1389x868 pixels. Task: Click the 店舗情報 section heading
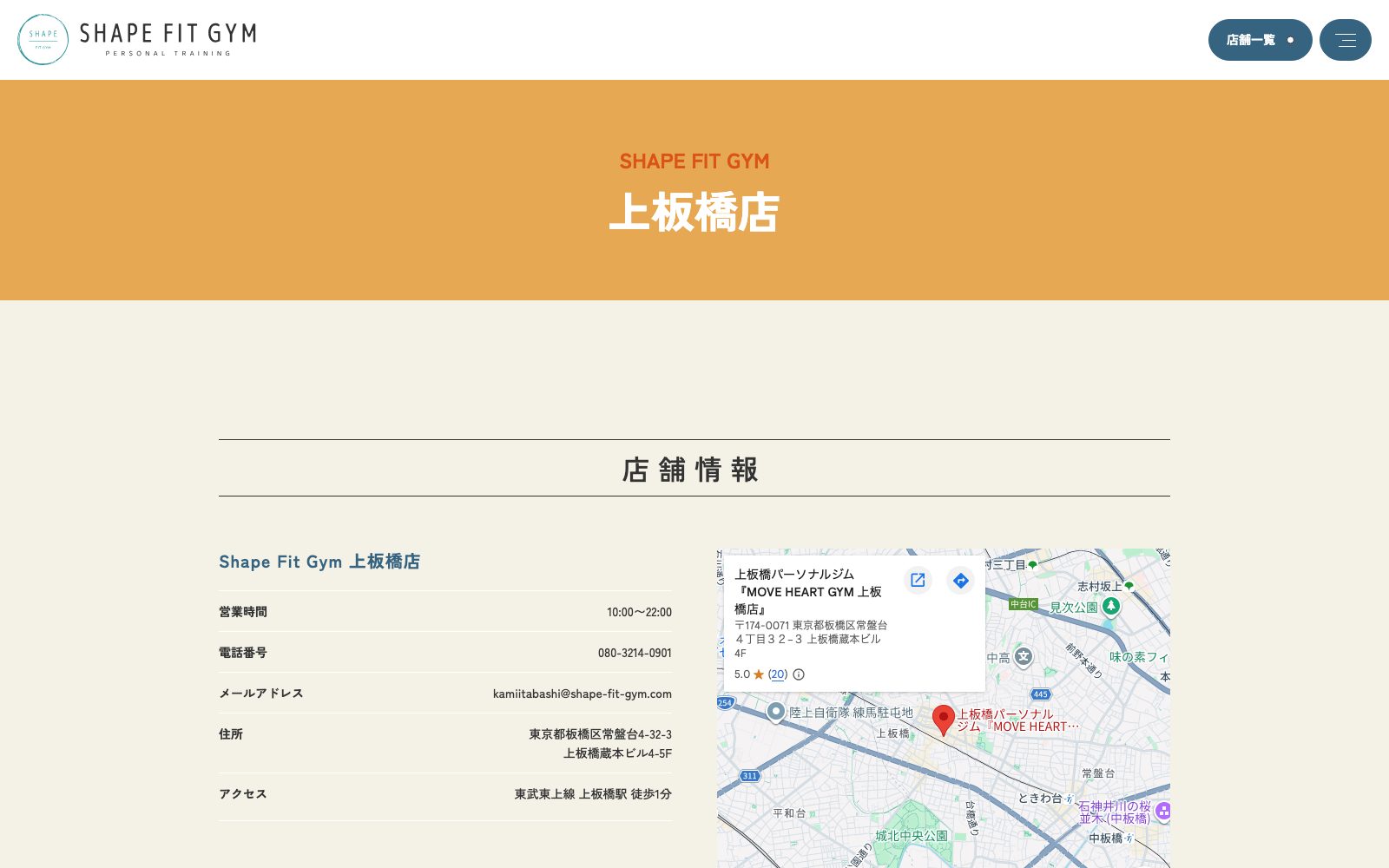691,470
